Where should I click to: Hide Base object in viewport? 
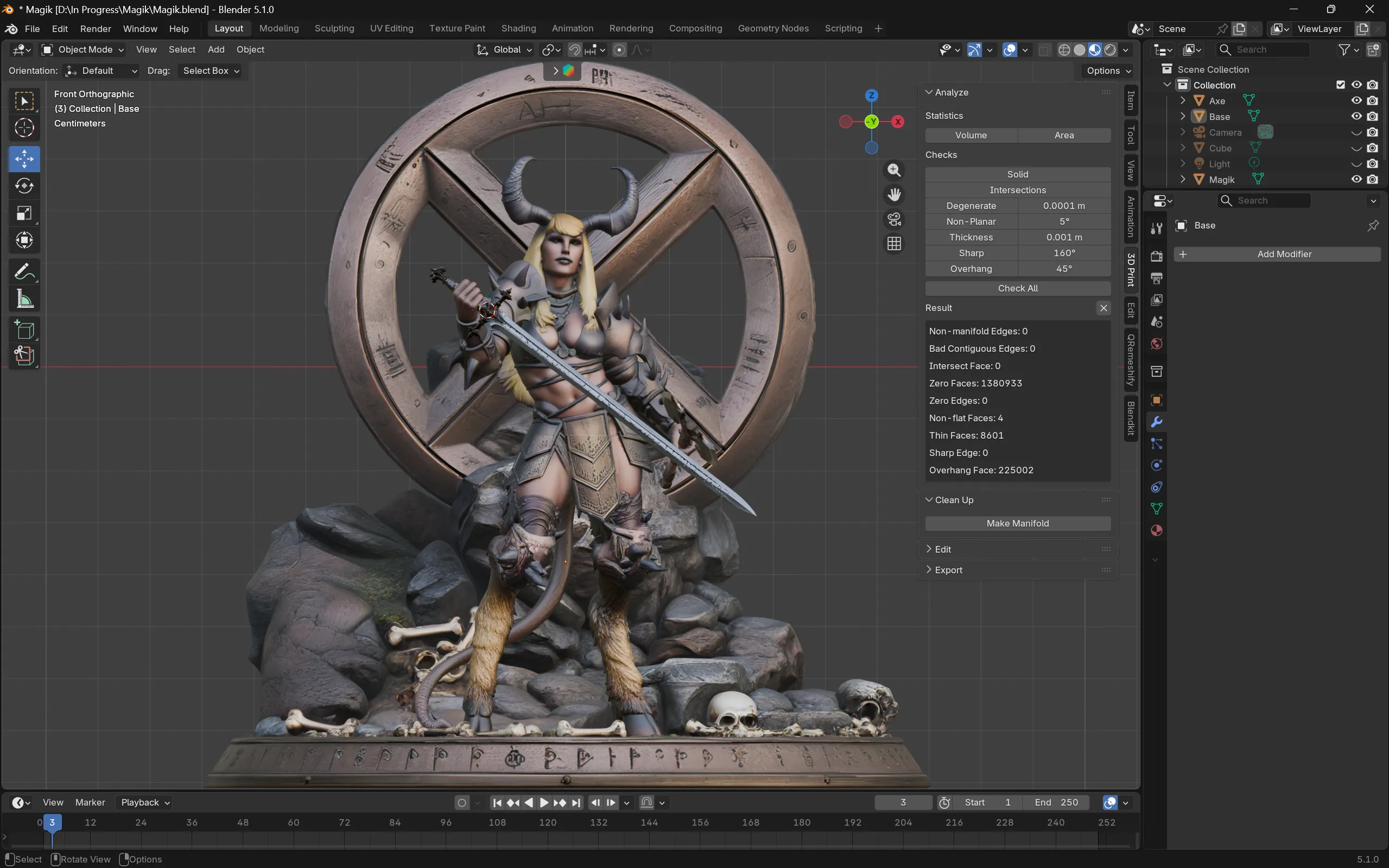tap(1356, 117)
